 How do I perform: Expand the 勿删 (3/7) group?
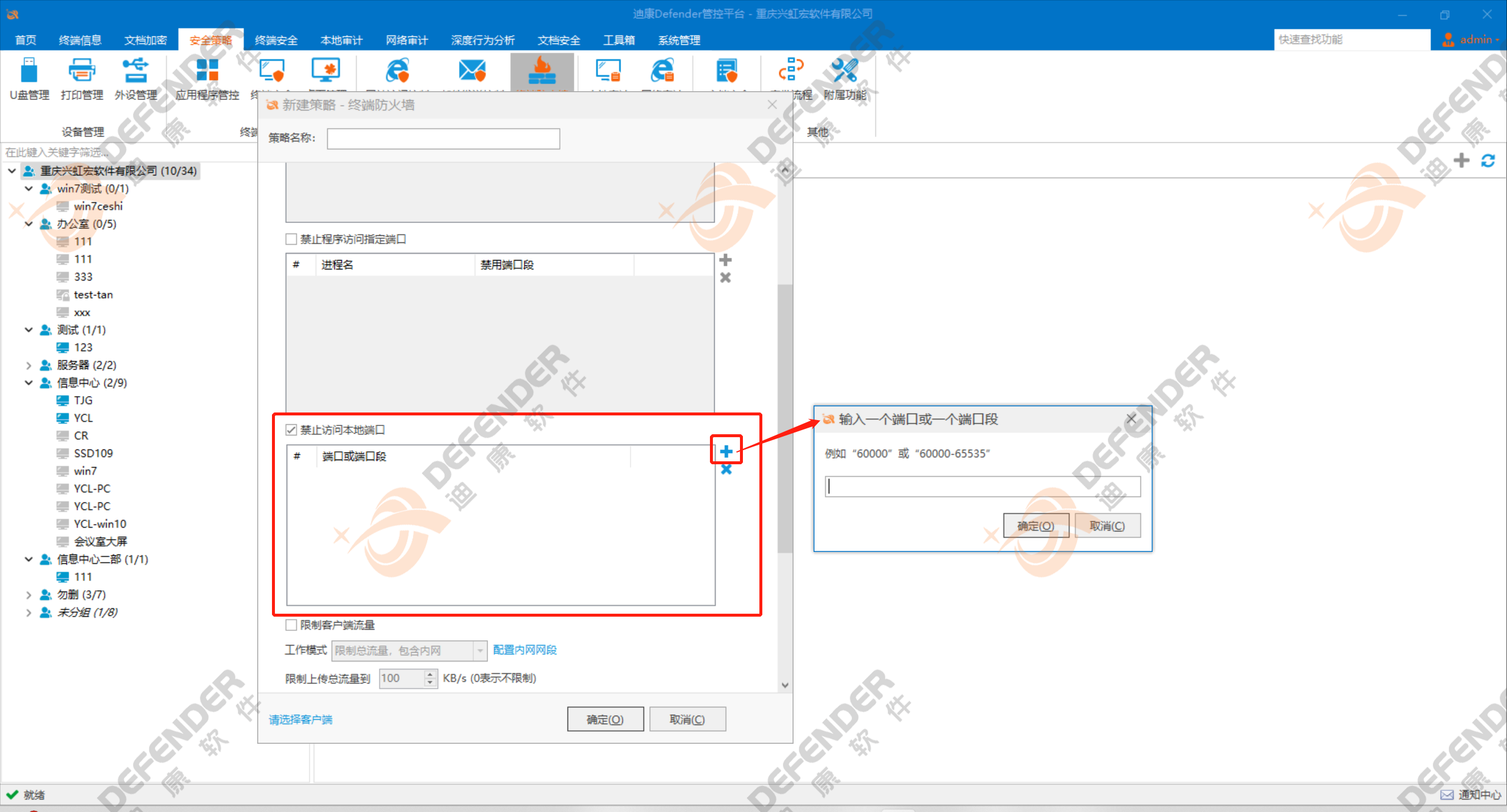click(28, 594)
